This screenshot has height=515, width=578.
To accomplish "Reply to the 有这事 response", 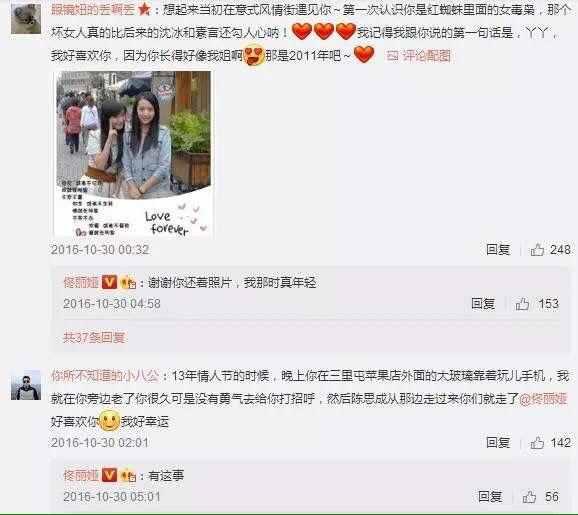I will point(490,497).
